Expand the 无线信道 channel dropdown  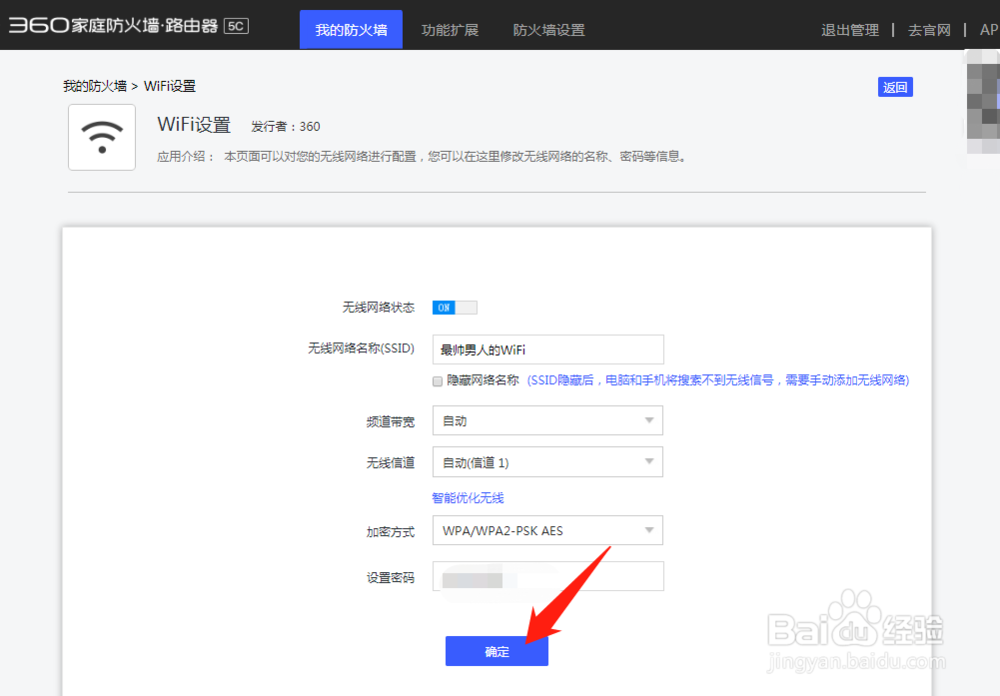(547, 461)
